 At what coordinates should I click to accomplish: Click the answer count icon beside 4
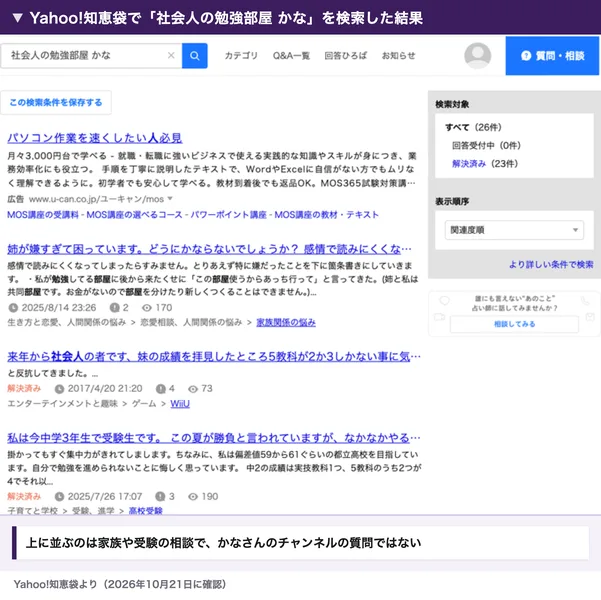(160, 389)
